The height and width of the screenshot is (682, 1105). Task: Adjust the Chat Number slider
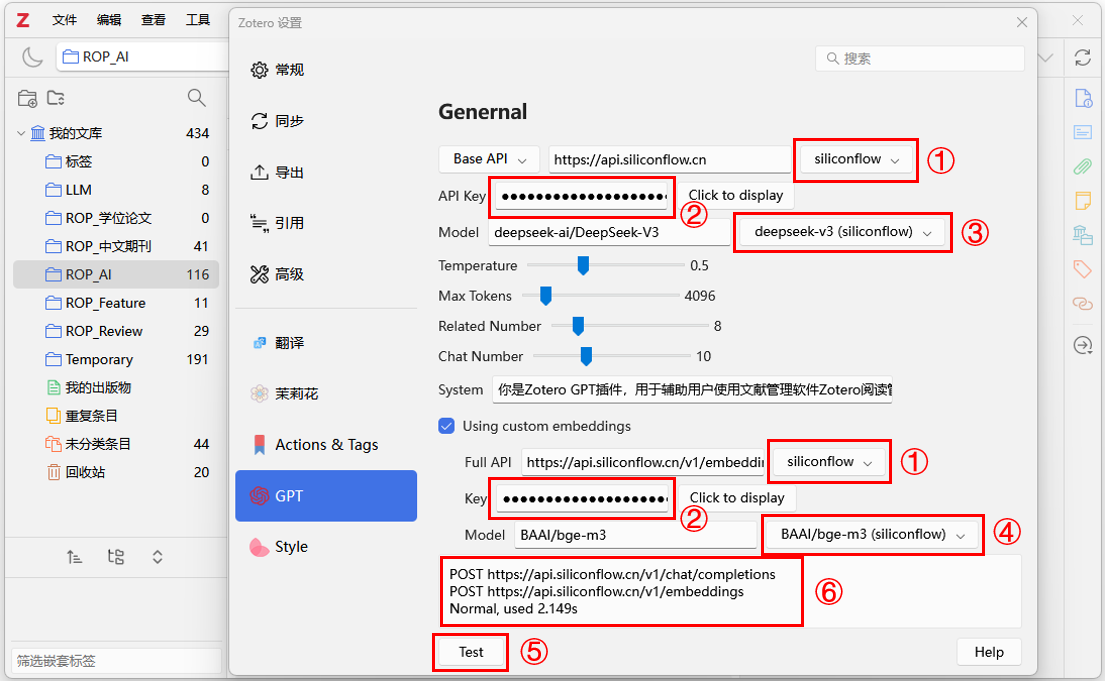[x=586, y=356]
